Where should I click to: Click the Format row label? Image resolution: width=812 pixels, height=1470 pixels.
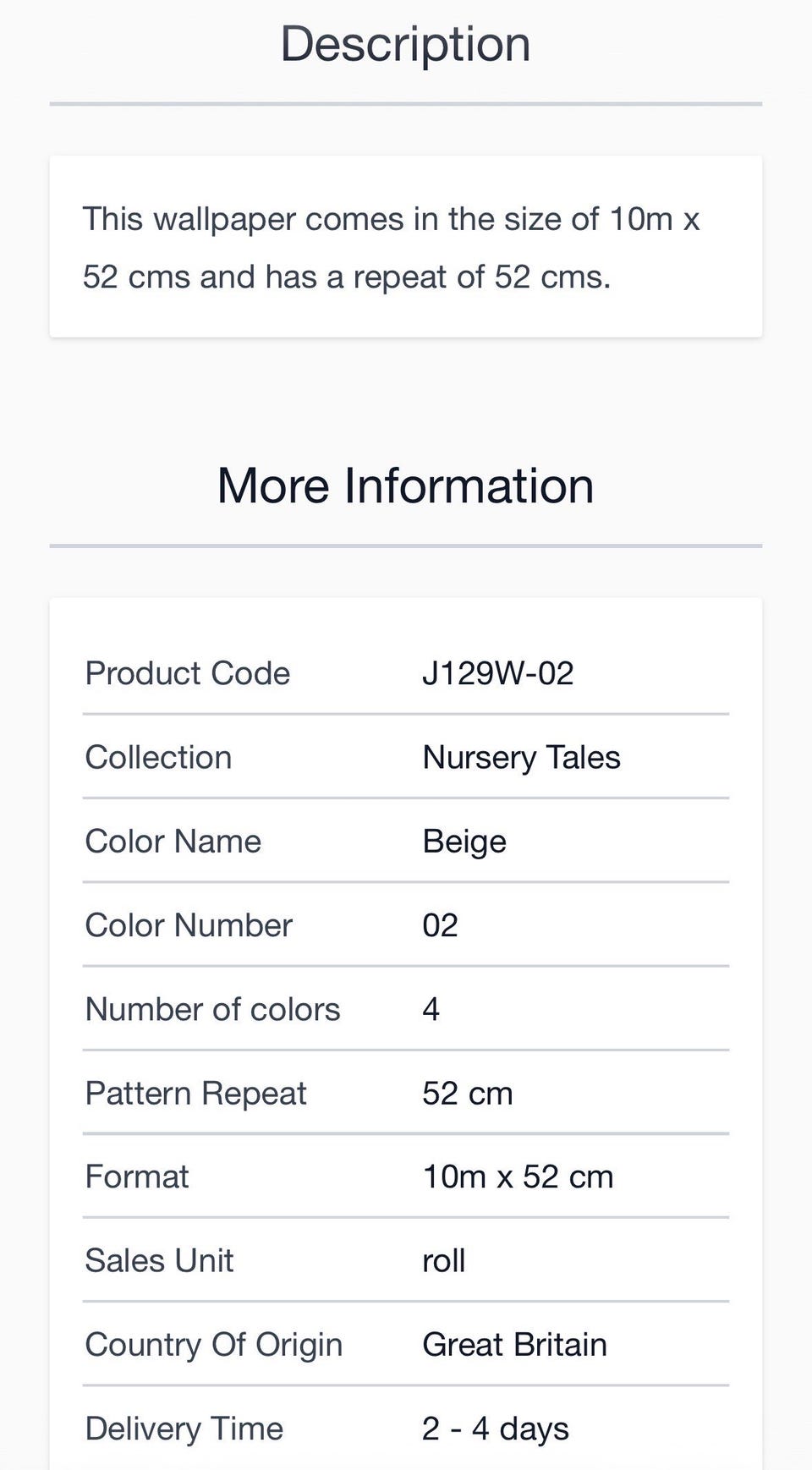coord(137,1177)
